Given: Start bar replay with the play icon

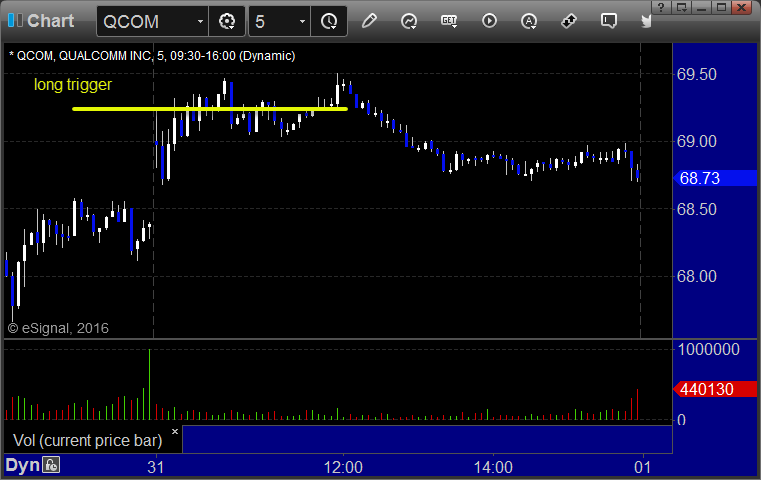Looking at the screenshot, I should point(489,21).
